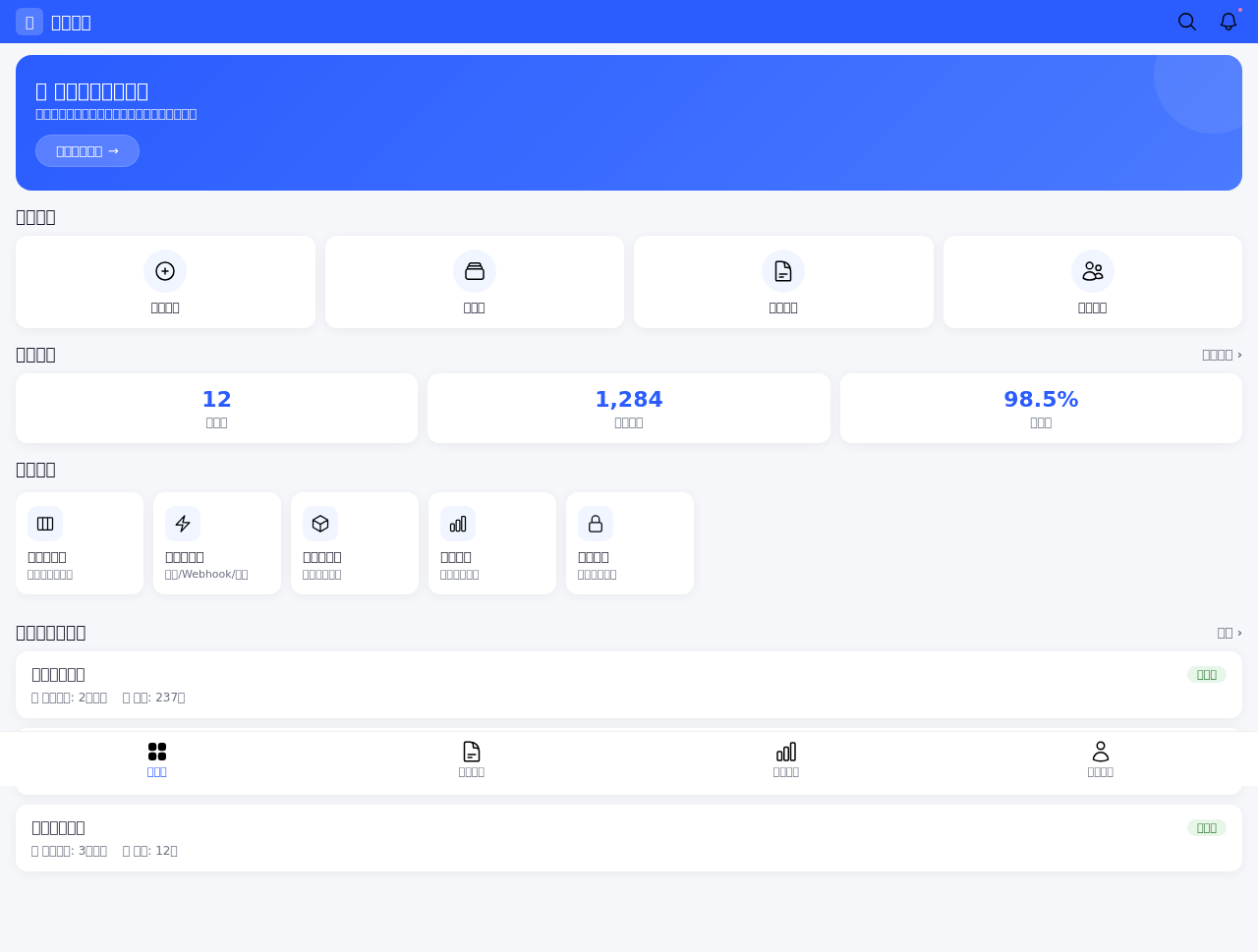1258x952 pixels.
Task: Tap the circled plus quick-action icon
Action: pos(165,271)
